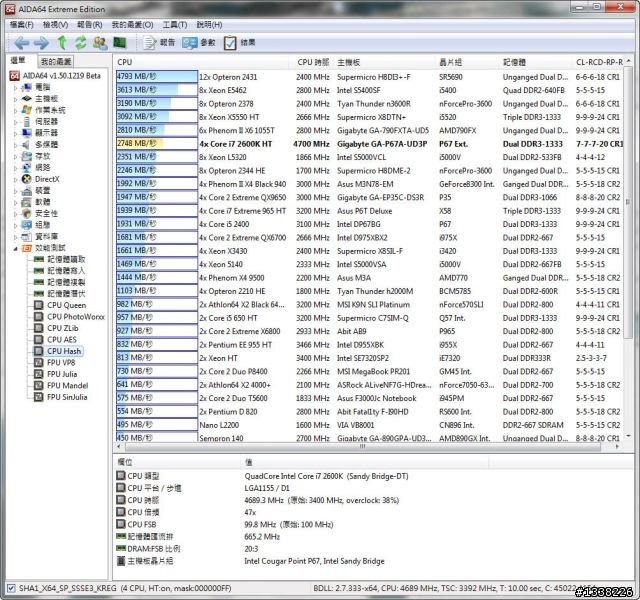Select the CPU PhotoWorxx benchmark
The height and width of the screenshot is (600, 640).
[x=69, y=316]
